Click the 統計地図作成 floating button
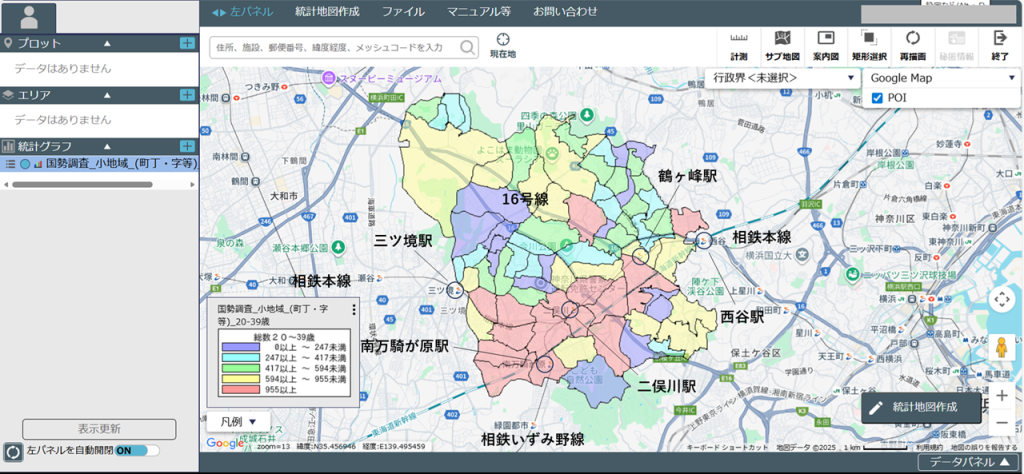 [921, 407]
